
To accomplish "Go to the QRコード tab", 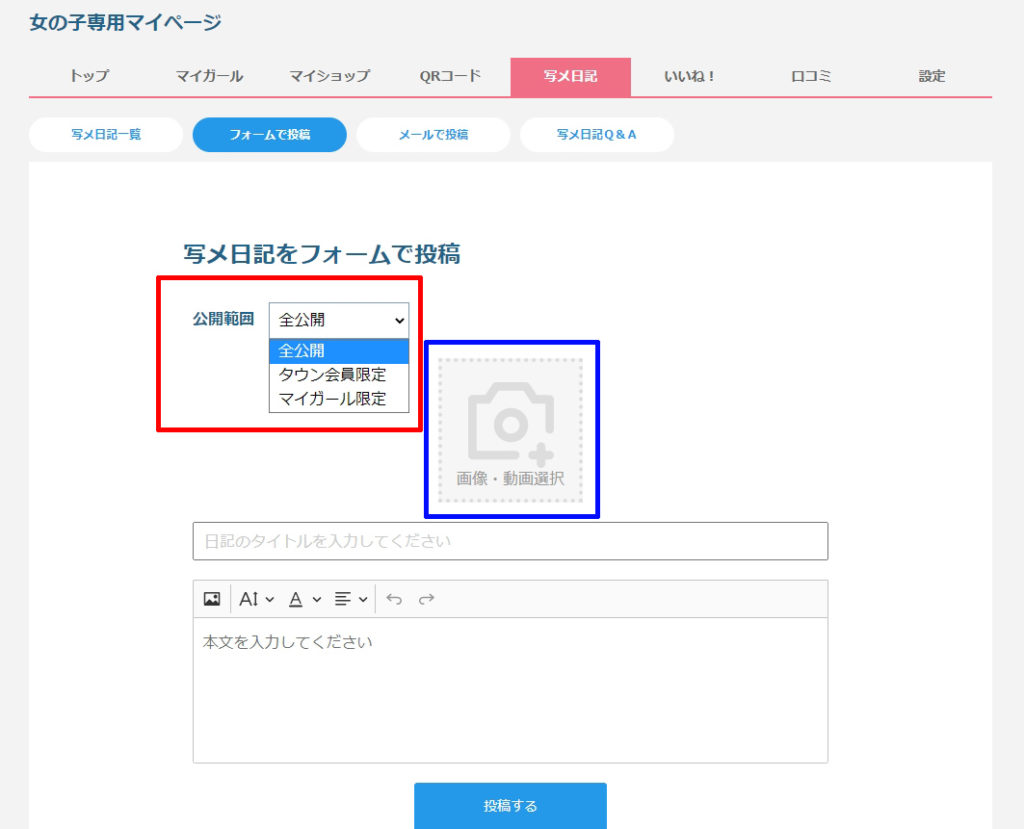I will tap(450, 76).
